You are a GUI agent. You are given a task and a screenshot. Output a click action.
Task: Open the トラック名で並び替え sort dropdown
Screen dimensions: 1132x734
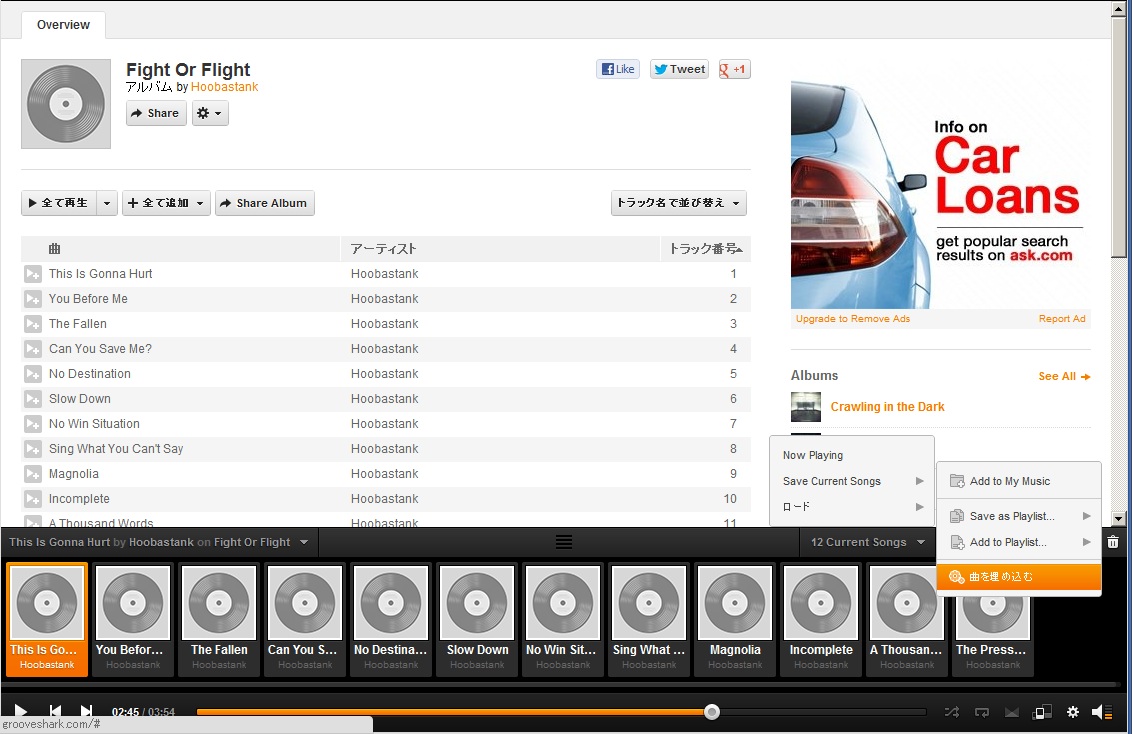coord(679,203)
